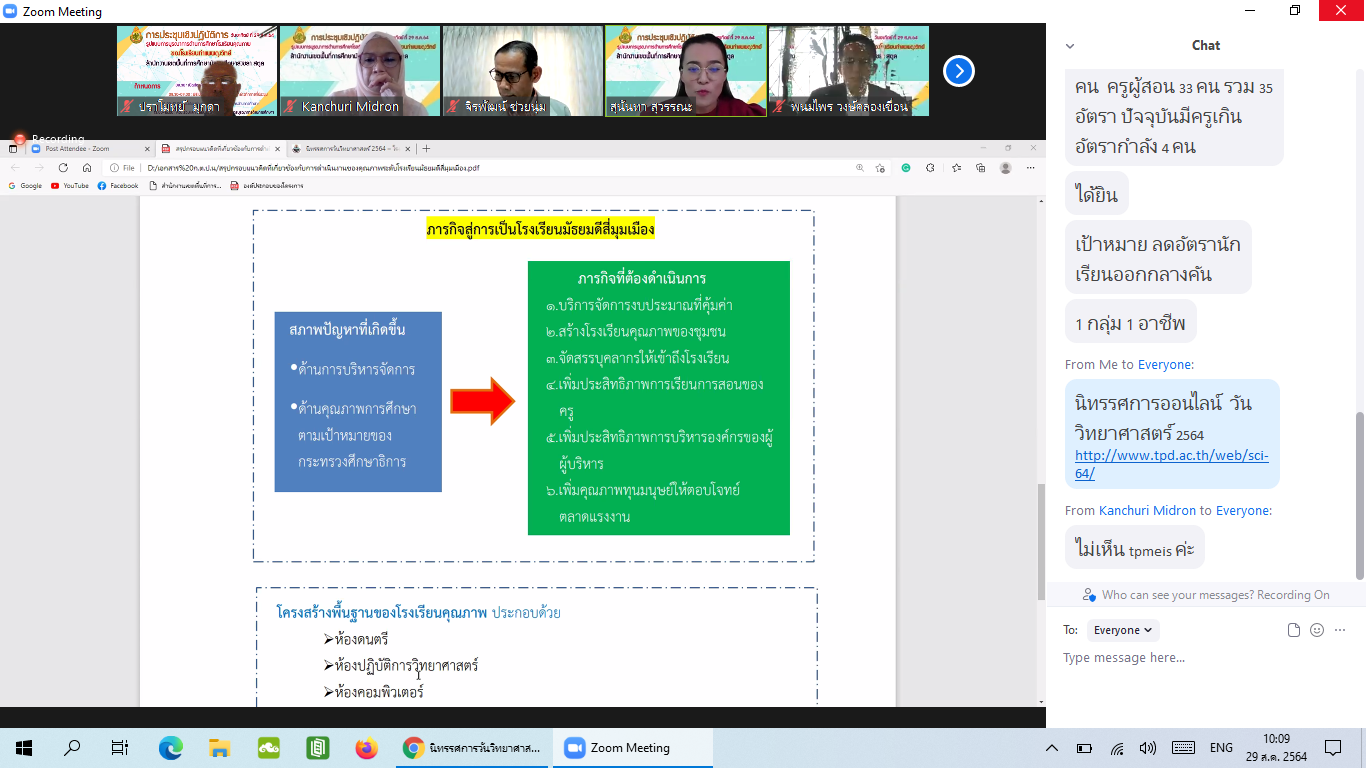Click the shared PDF vertical scrollbar
The image size is (1366, 768).
click(1040, 540)
